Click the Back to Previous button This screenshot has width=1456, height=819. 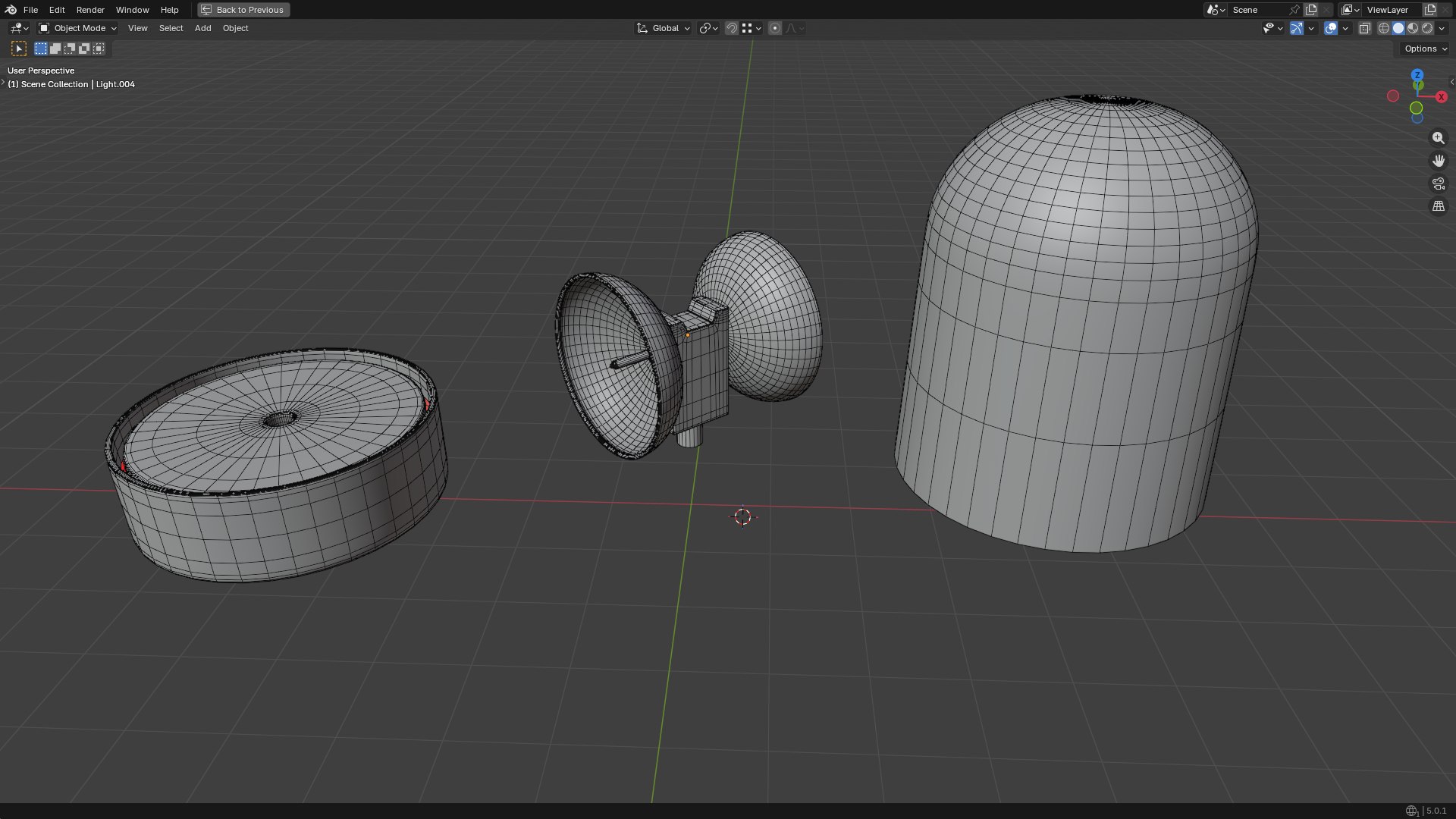(x=243, y=10)
